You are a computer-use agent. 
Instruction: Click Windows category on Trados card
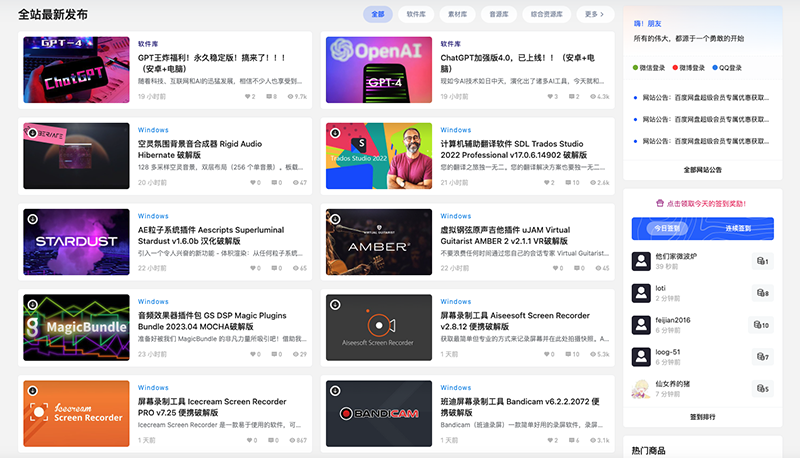click(x=456, y=130)
